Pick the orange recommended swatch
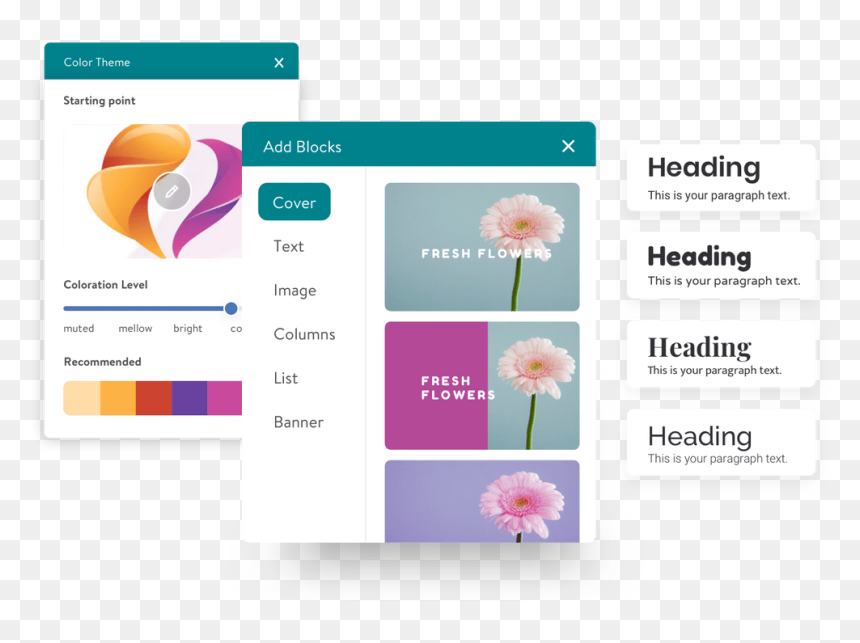This screenshot has height=643, width=860. [118, 398]
